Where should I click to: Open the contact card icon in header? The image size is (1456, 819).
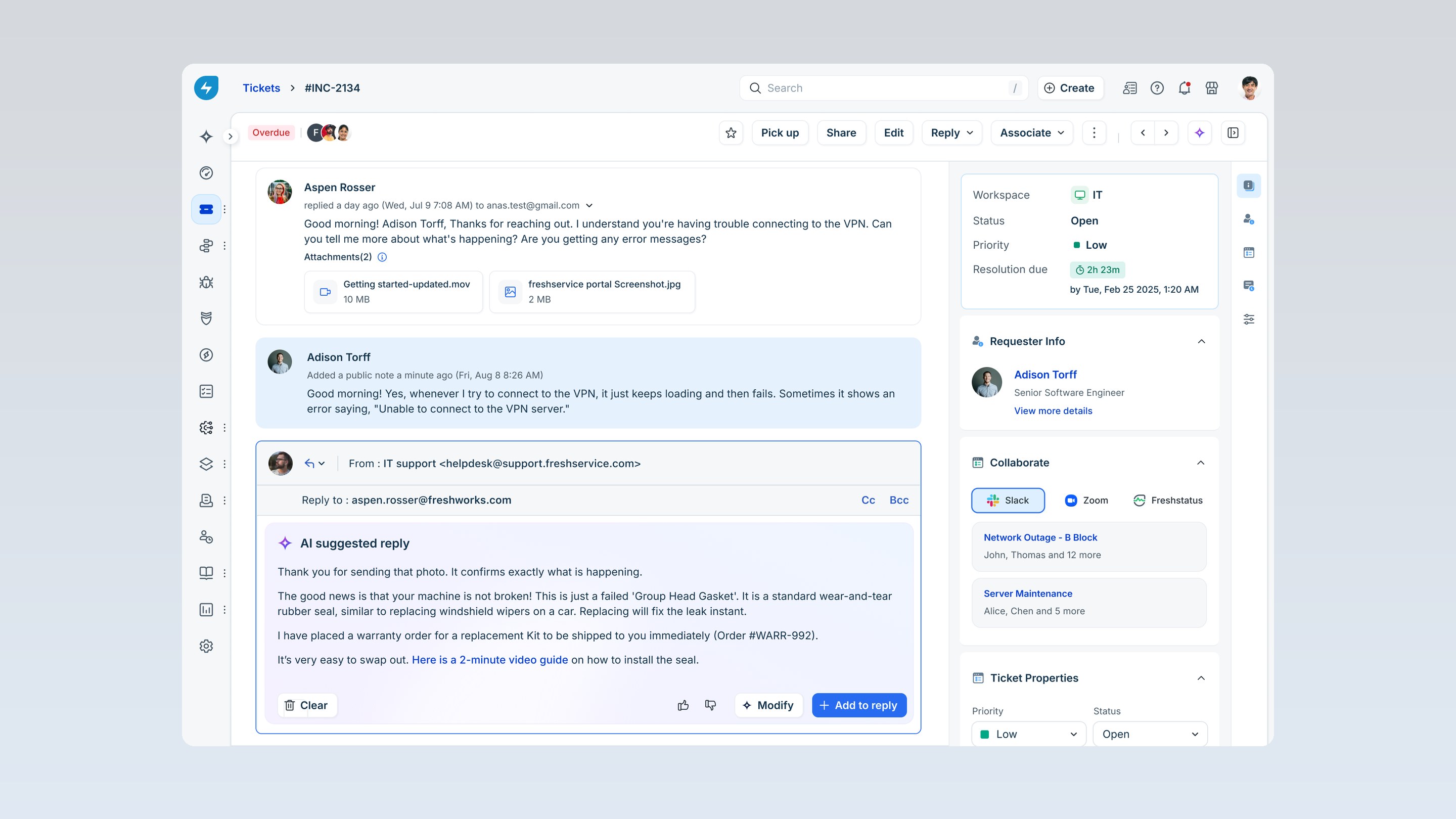click(x=1129, y=88)
